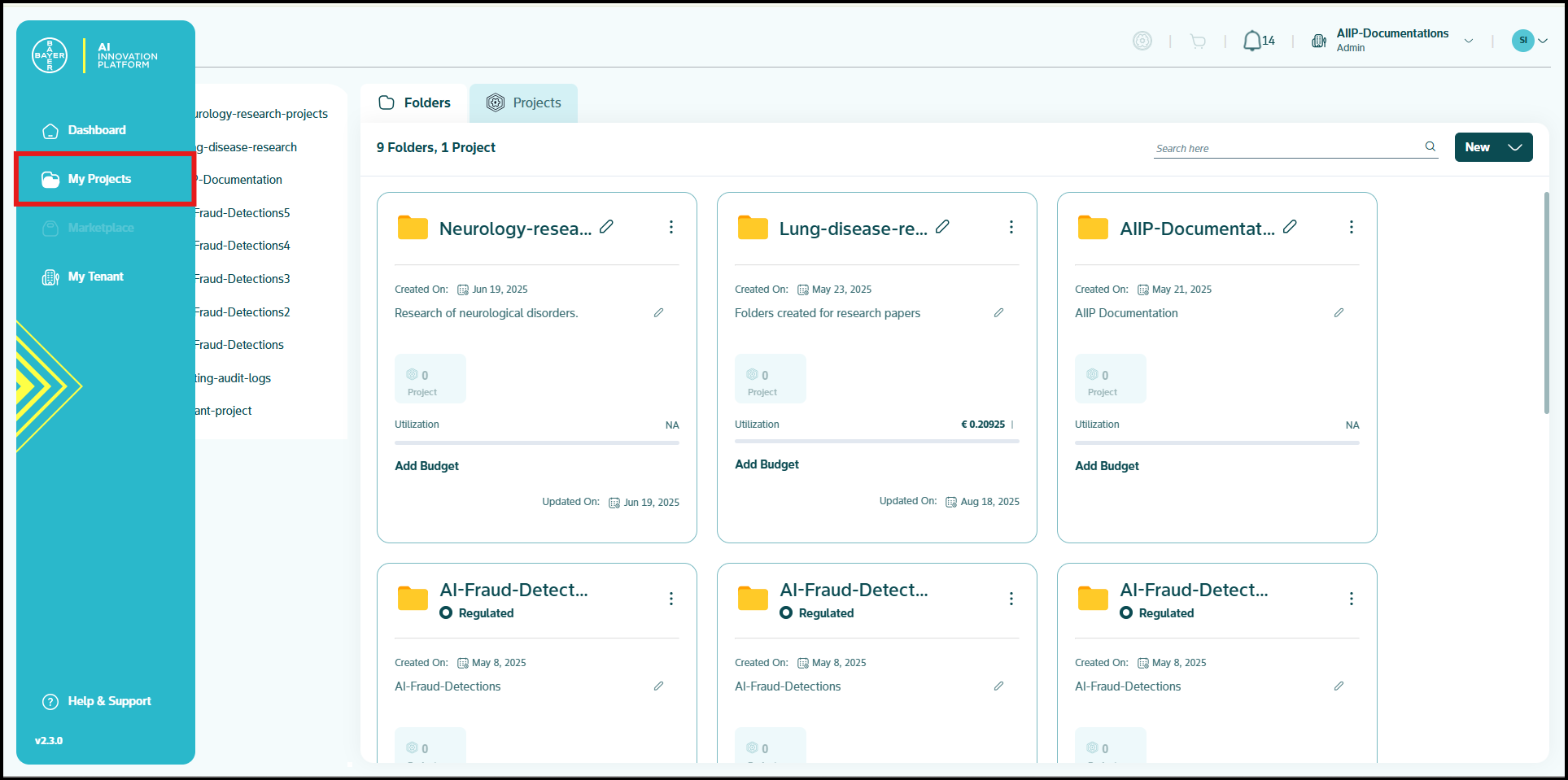Click Add Budget on AIIP-Documentation card

[1107, 466]
